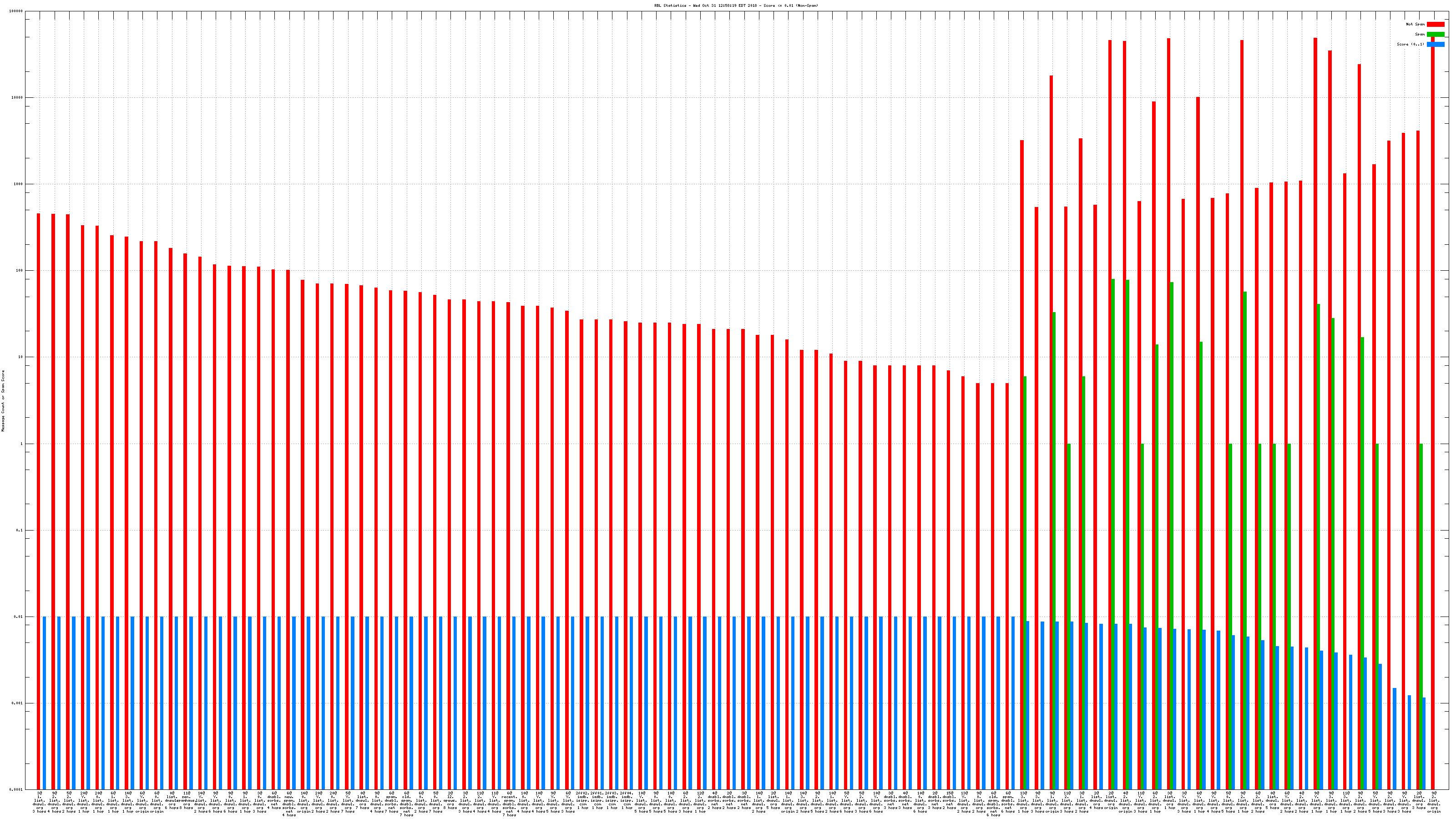The height and width of the screenshot is (819, 1456).
Task: Click the zen.spamhaus.org 8 hops x-axis label
Action: (x=187, y=801)
